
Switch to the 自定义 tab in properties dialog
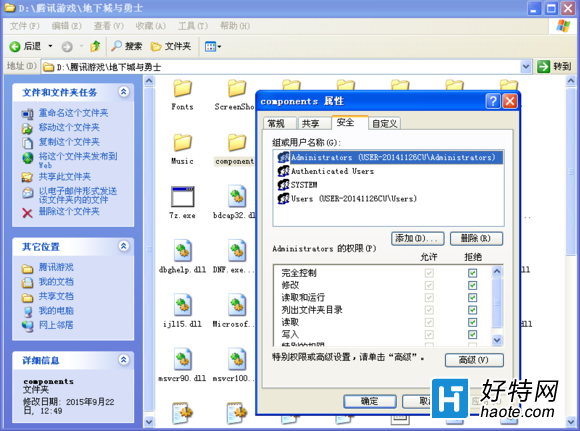385,124
